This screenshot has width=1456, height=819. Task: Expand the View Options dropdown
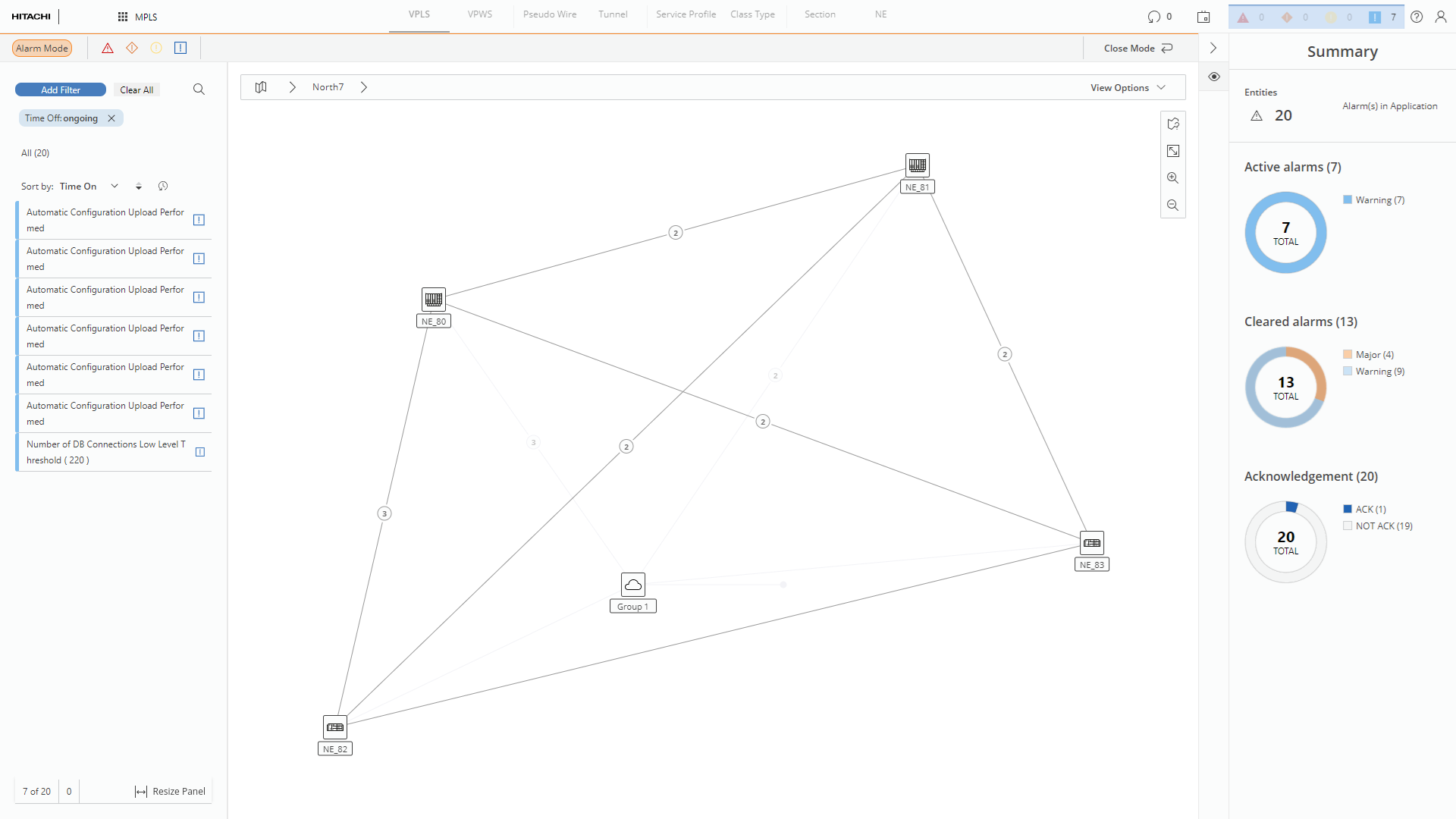tap(1128, 87)
